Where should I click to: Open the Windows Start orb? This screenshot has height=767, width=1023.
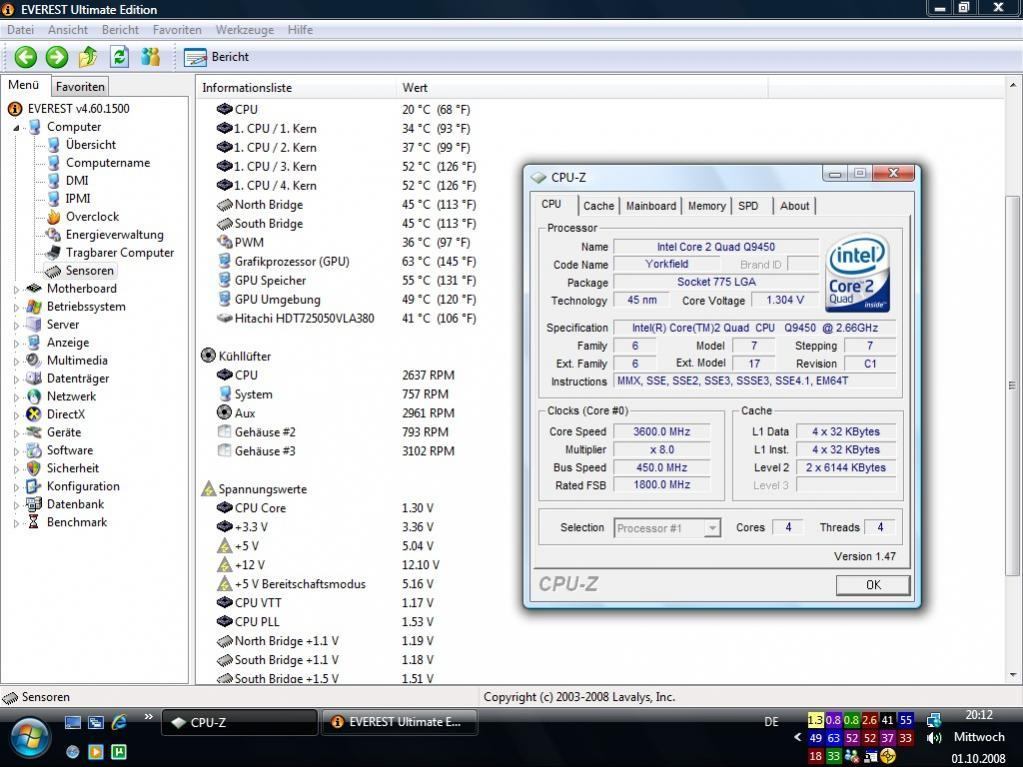28,740
